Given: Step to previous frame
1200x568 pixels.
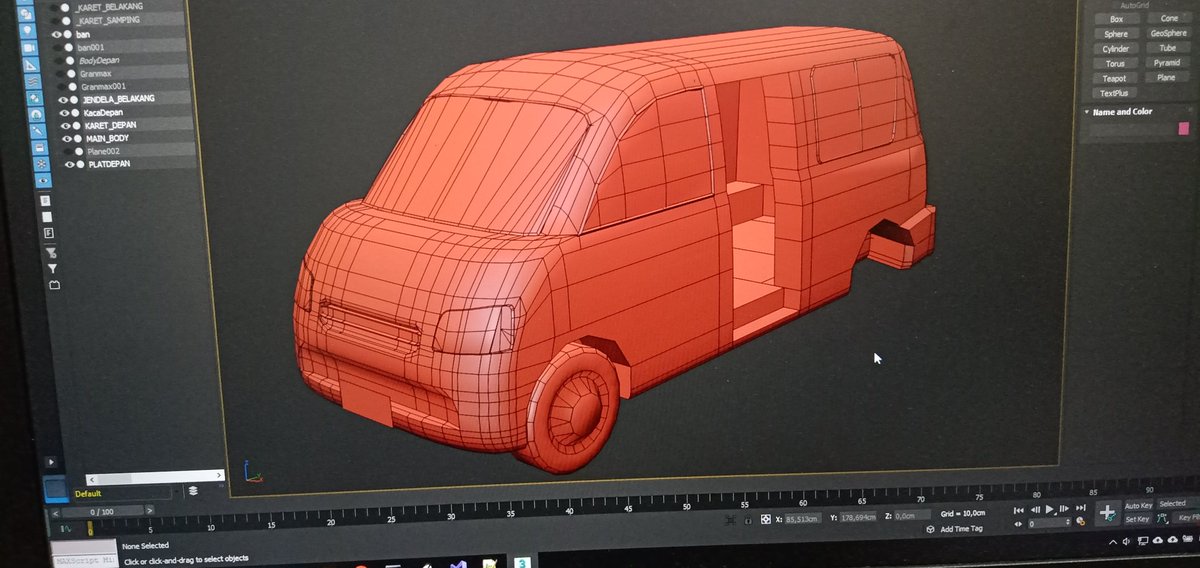Looking at the screenshot, I should 1035,510.
